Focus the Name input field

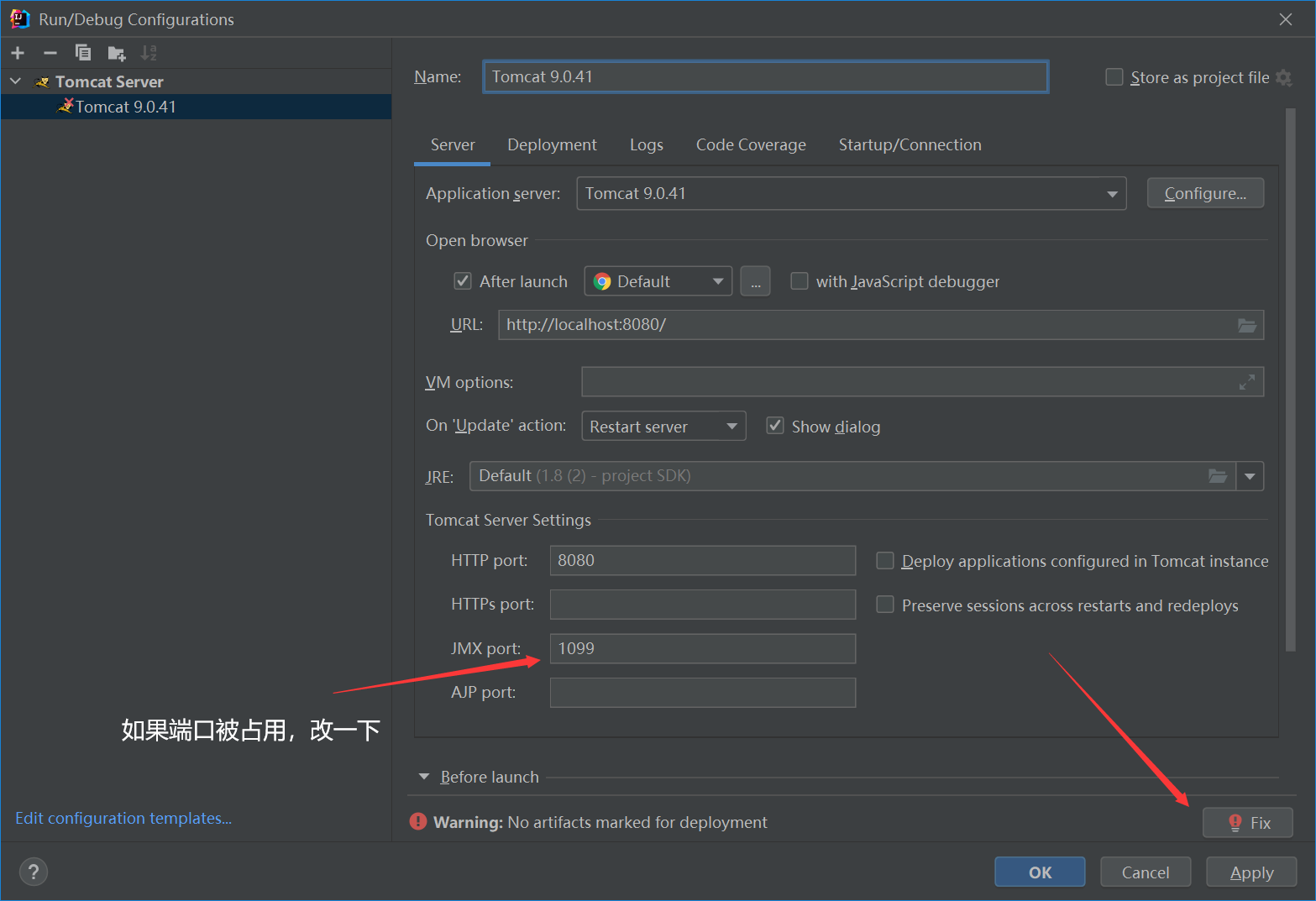point(766,76)
